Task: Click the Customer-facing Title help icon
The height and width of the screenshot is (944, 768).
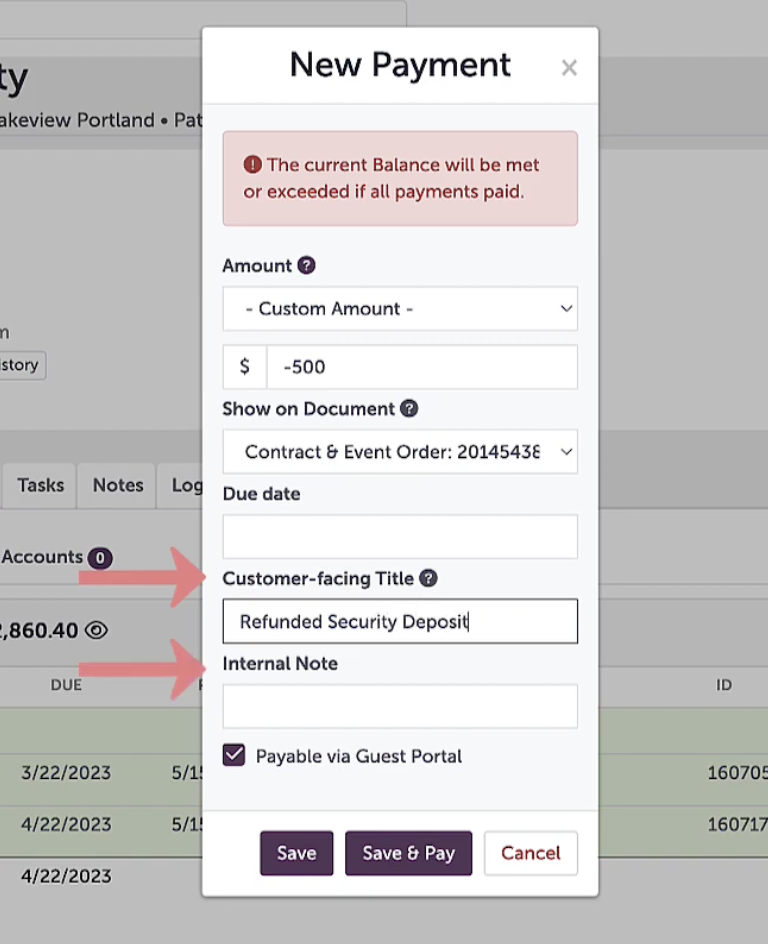Action: pos(428,579)
